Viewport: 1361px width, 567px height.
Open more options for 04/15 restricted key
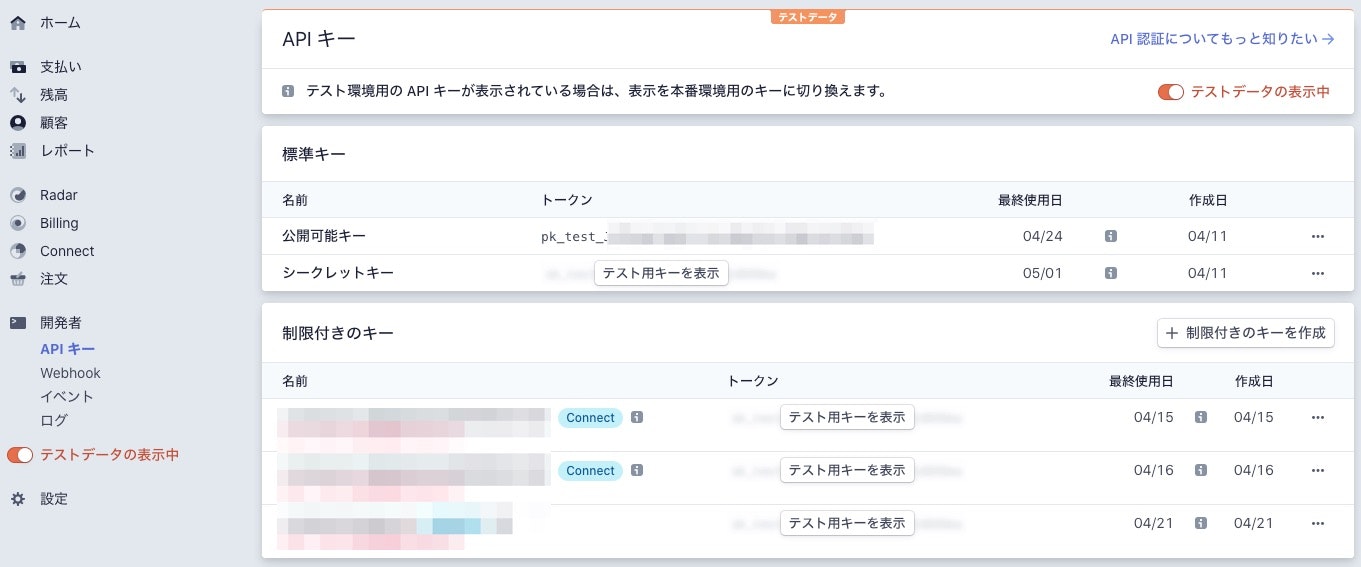pos(1317,417)
